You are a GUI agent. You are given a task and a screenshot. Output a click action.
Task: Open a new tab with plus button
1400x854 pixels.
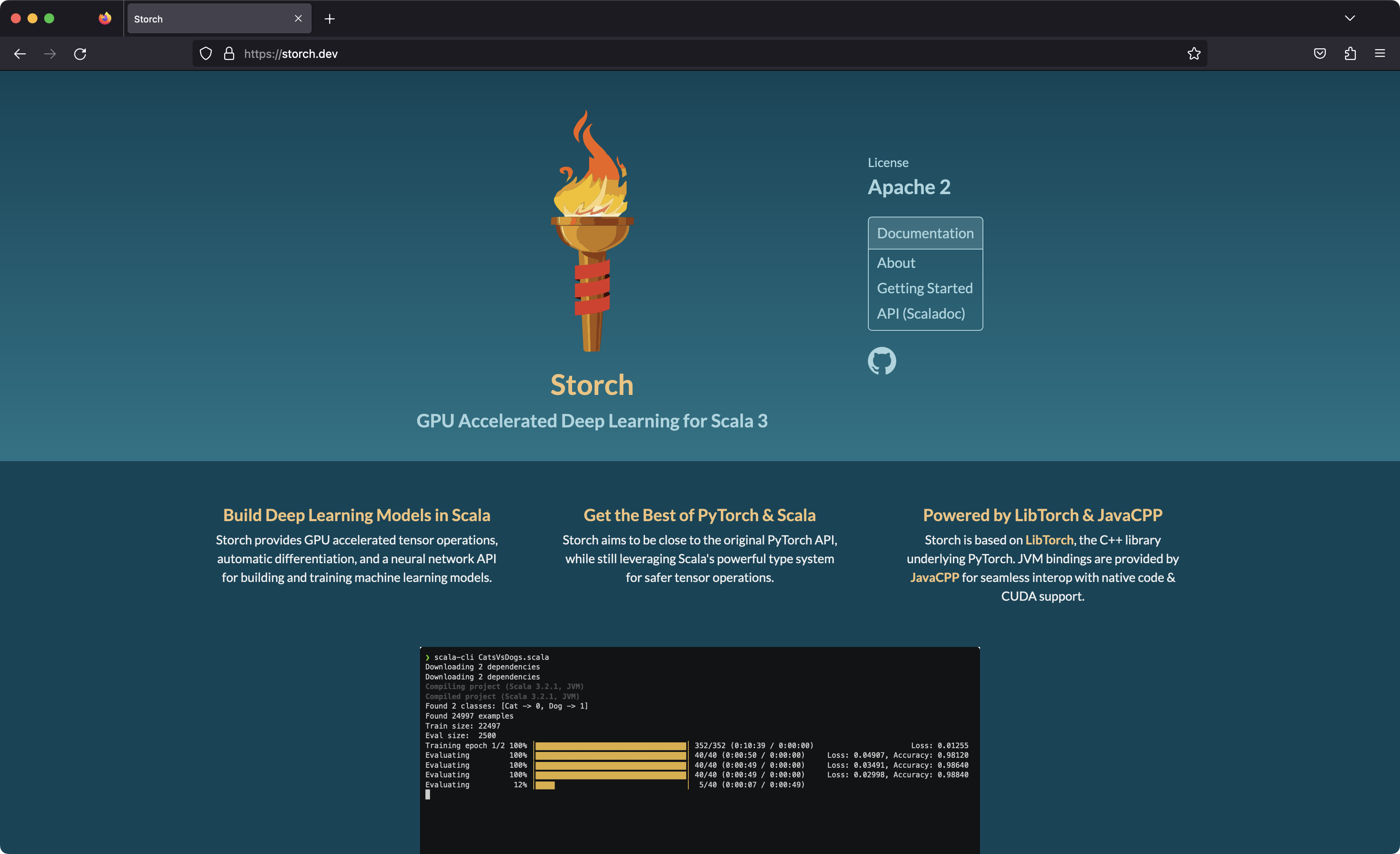330,19
